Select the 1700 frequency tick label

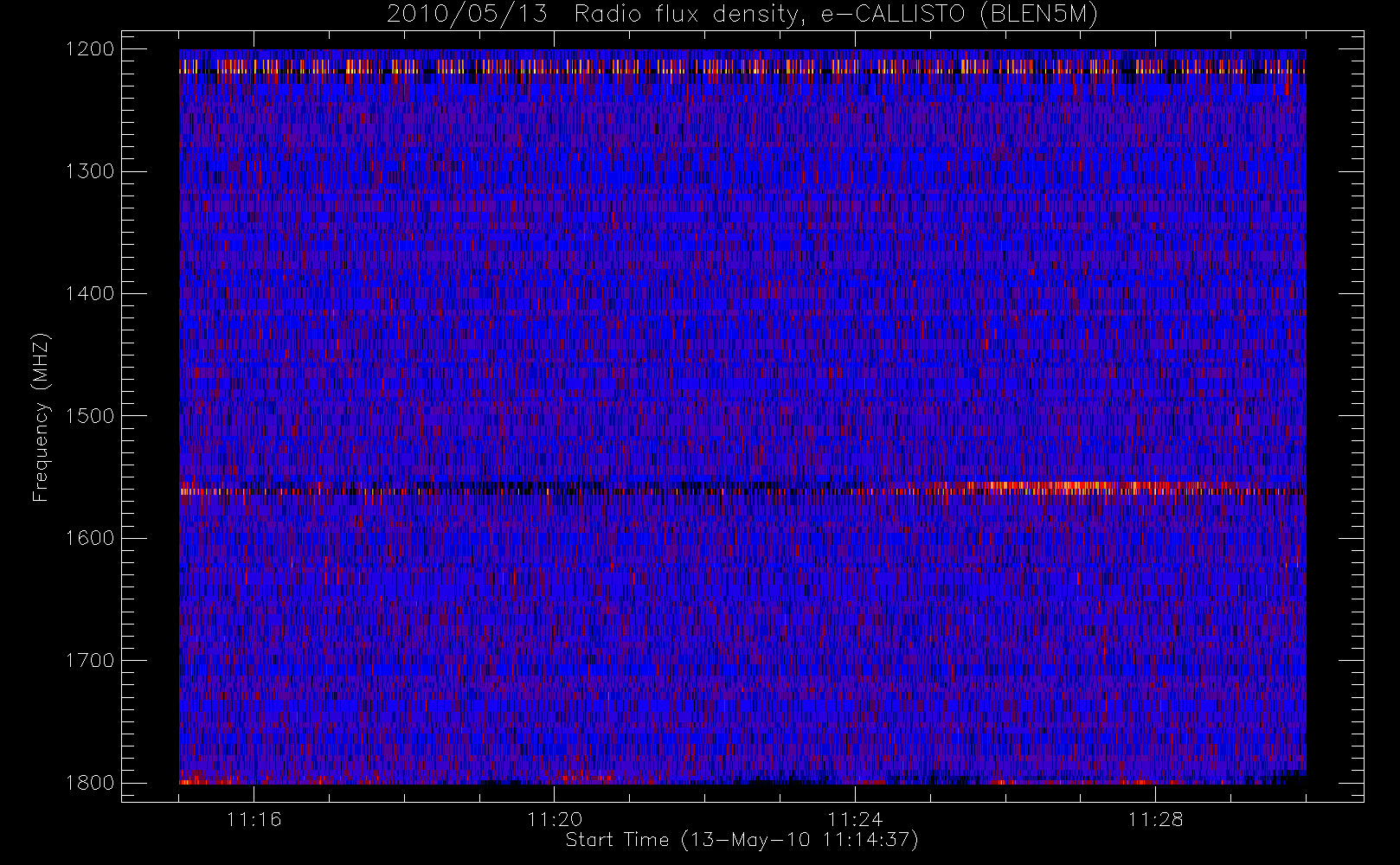pos(90,661)
